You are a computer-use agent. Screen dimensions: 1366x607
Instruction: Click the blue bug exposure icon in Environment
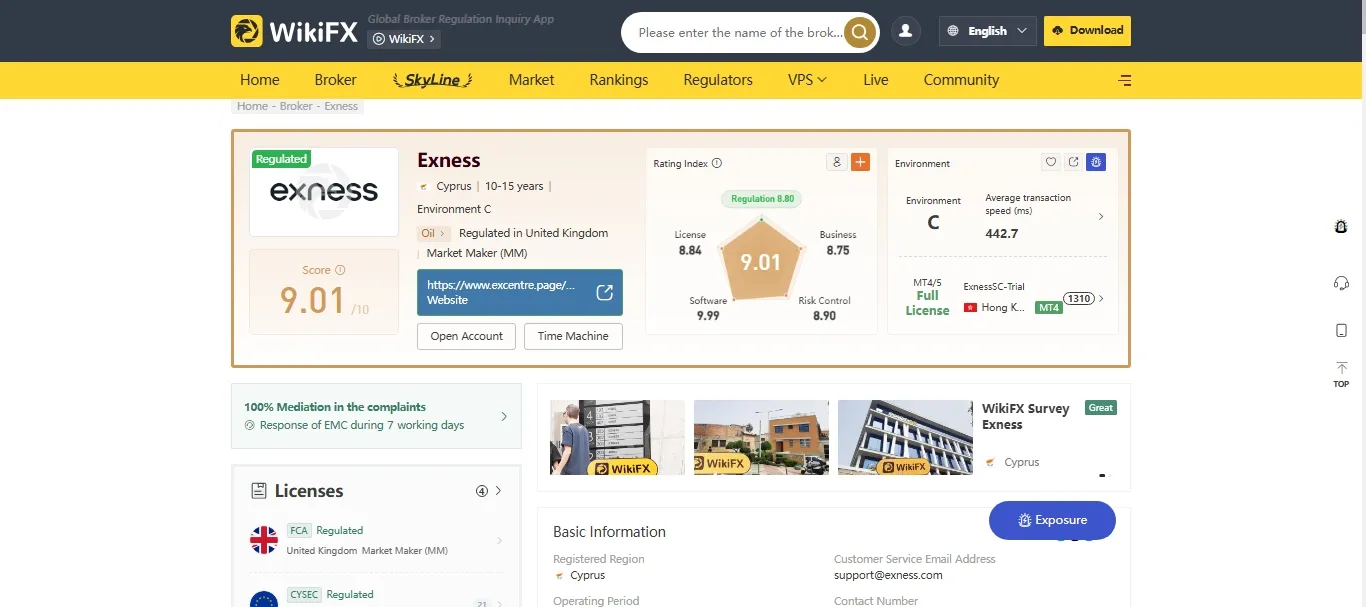coord(1096,162)
